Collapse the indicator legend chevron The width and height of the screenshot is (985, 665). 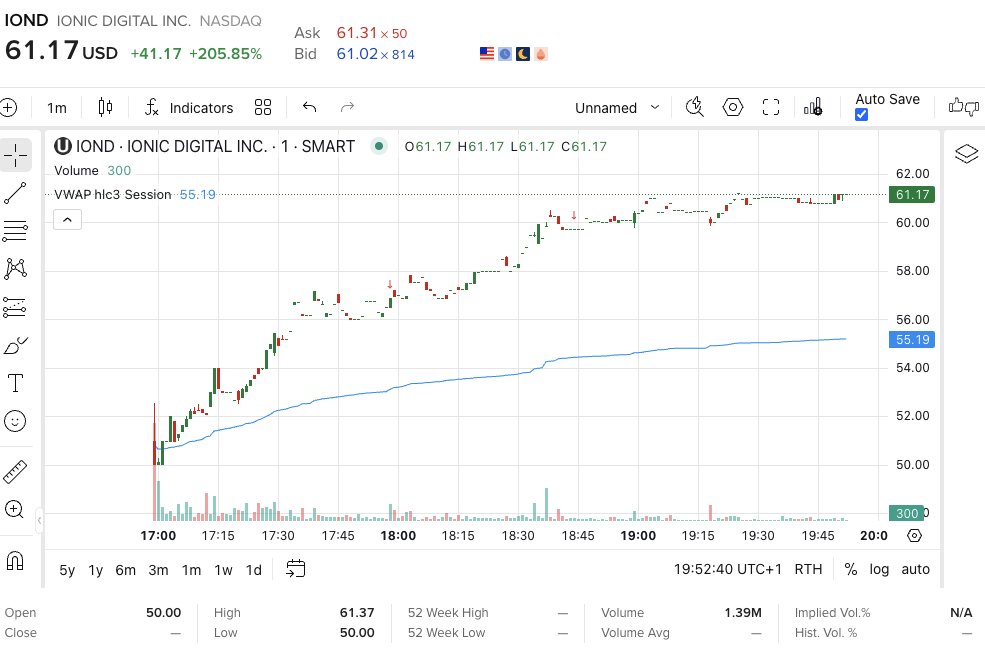(67, 220)
